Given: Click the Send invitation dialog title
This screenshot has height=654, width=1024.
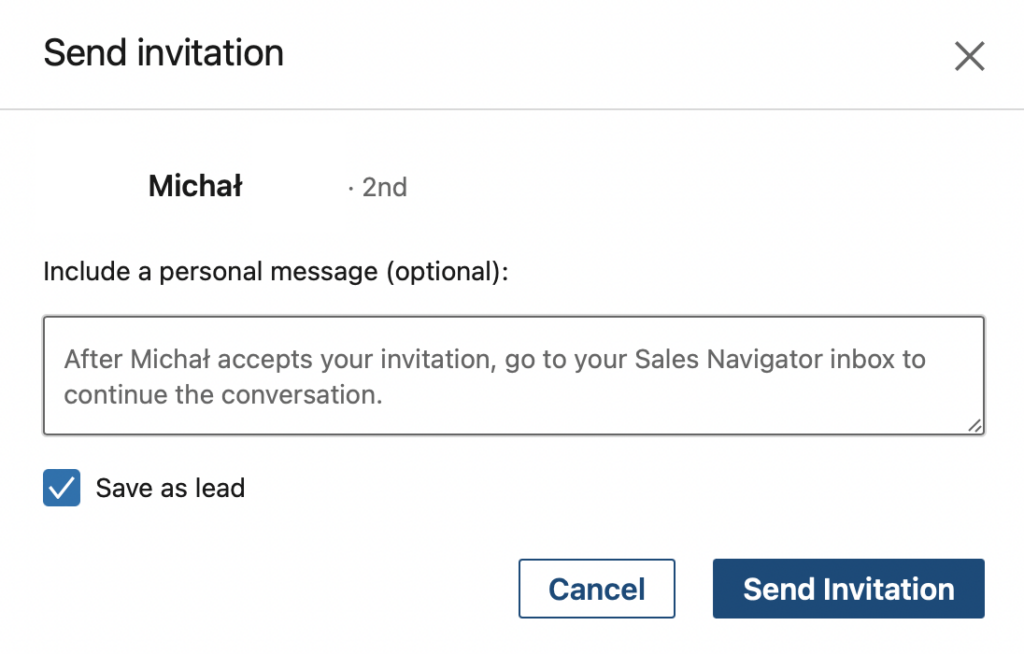Looking at the screenshot, I should click(x=164, y=53).
